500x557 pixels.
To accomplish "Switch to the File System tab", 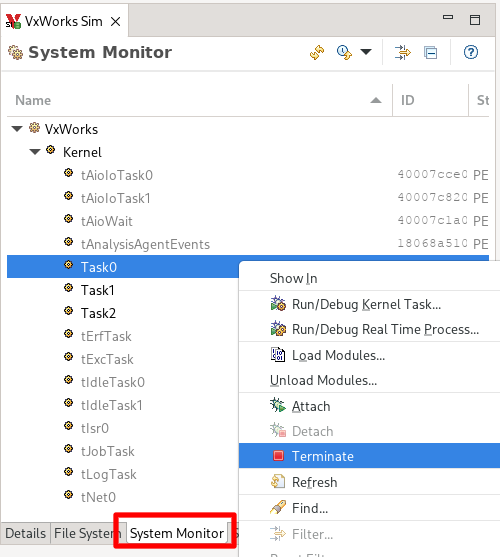I will coord(88,533).
